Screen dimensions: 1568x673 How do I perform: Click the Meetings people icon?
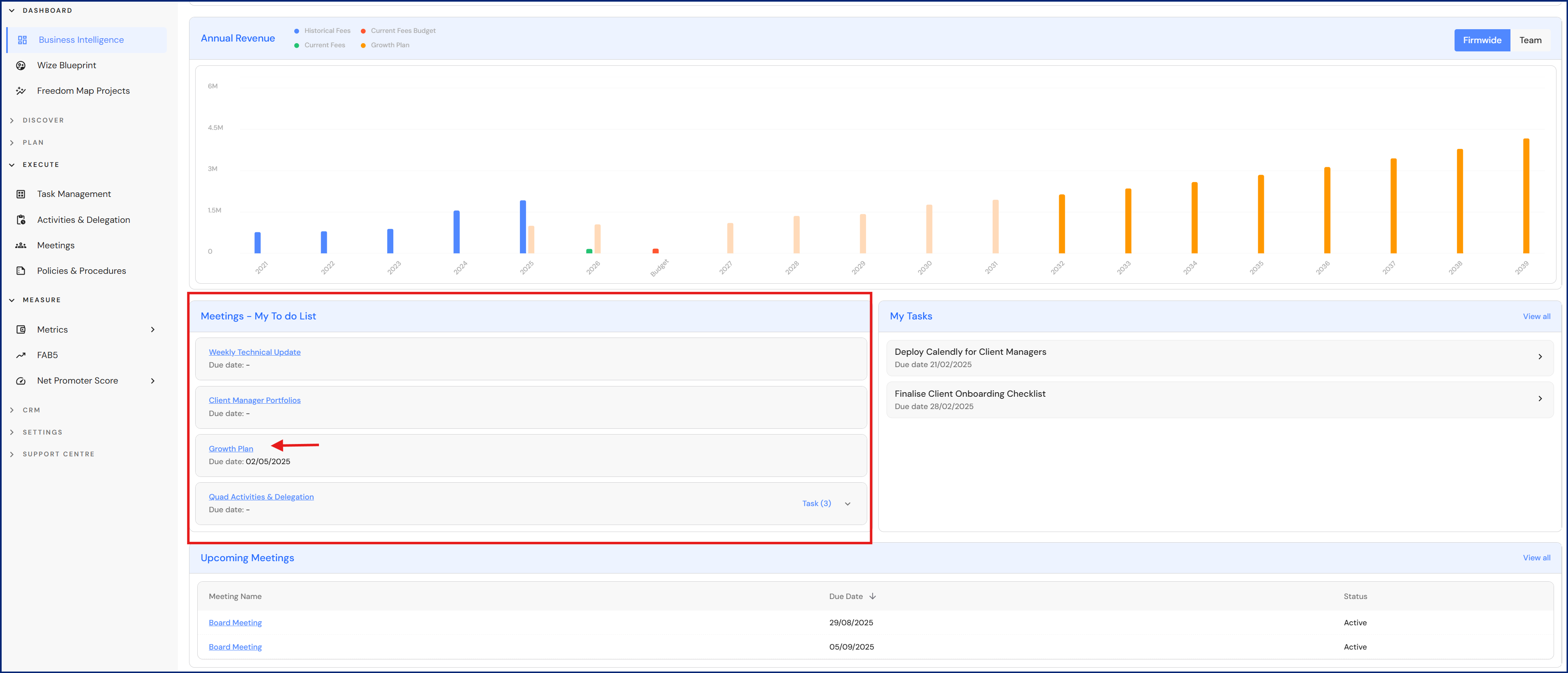(x=21, y=245)
